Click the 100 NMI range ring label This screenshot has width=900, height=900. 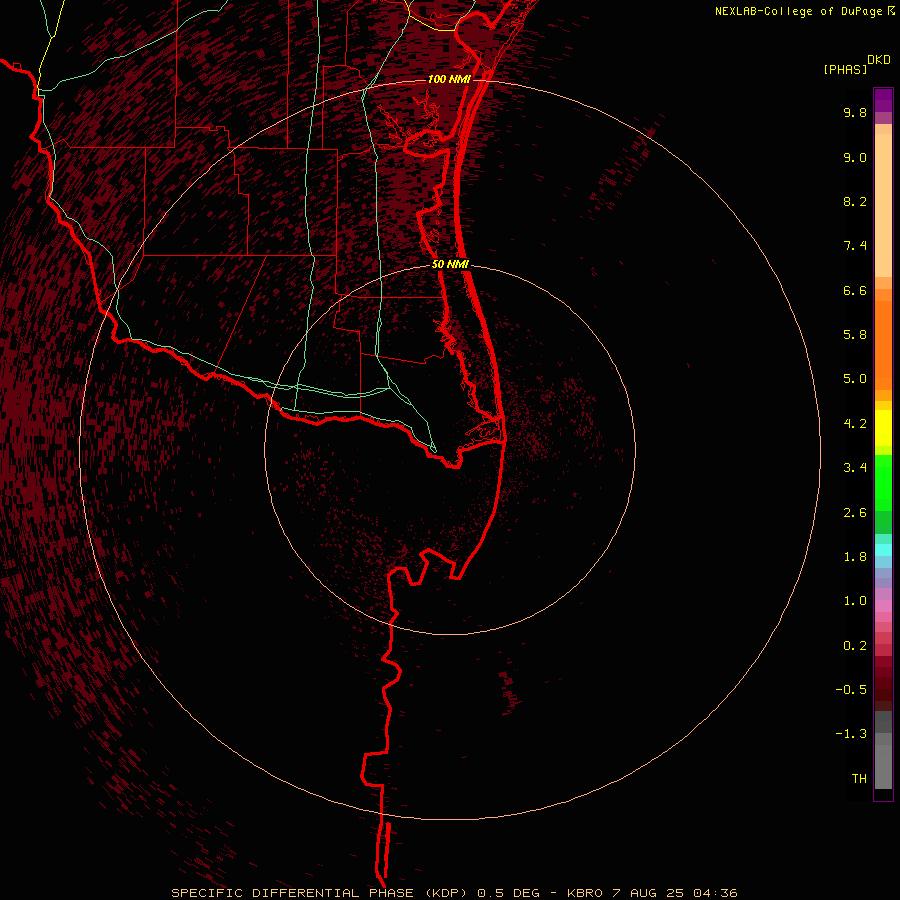(x=449, y=79)
